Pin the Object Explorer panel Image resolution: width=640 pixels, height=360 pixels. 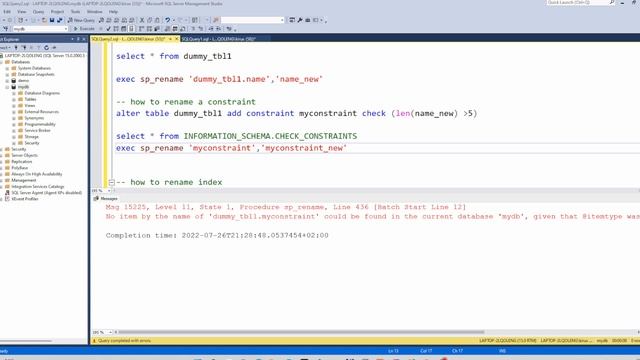[78, 39]
